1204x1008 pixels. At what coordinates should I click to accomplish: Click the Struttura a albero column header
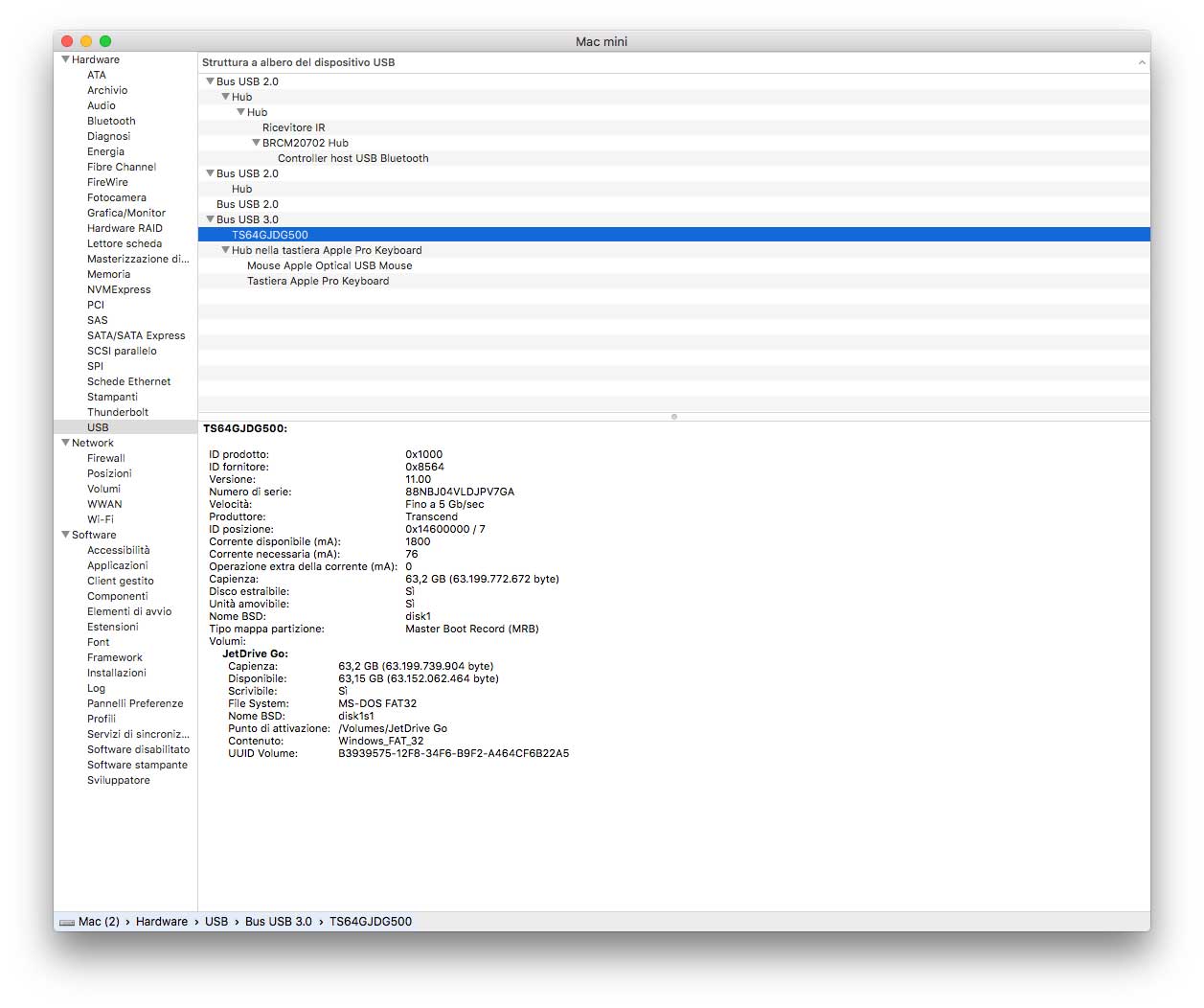298,62
